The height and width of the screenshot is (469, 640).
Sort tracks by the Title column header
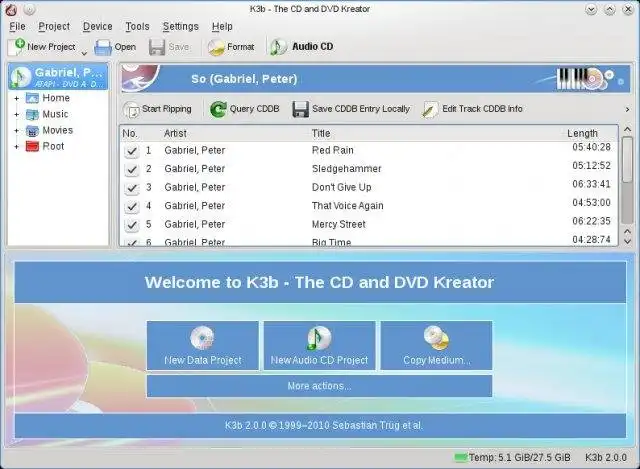321,133
